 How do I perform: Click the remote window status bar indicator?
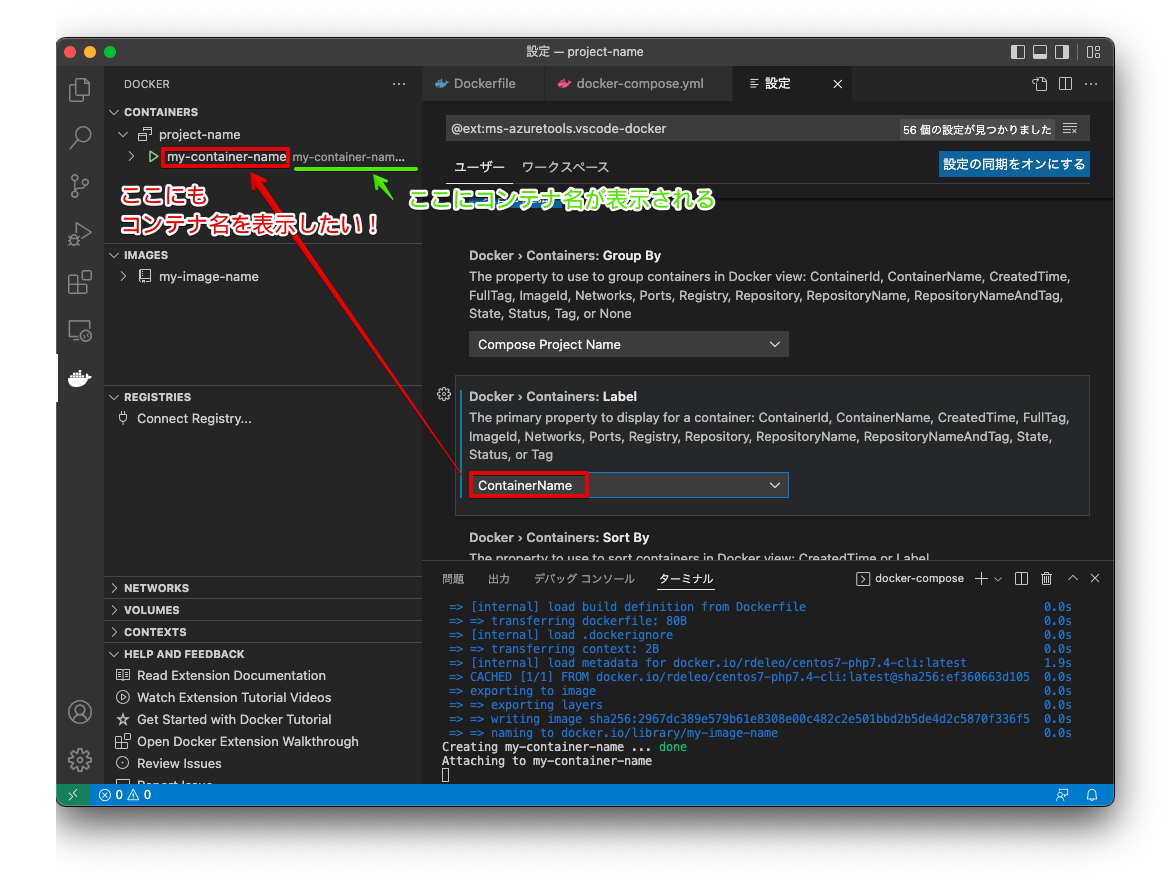tap(73, 795)
